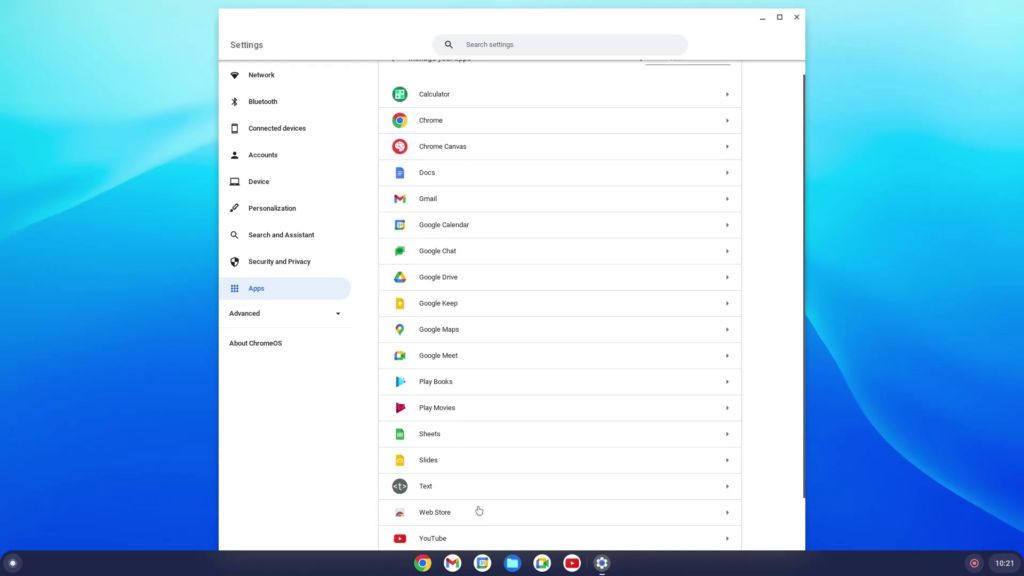Open the Google Meet row label
This screenshot has width=1024, height=576.
point(438,355)
